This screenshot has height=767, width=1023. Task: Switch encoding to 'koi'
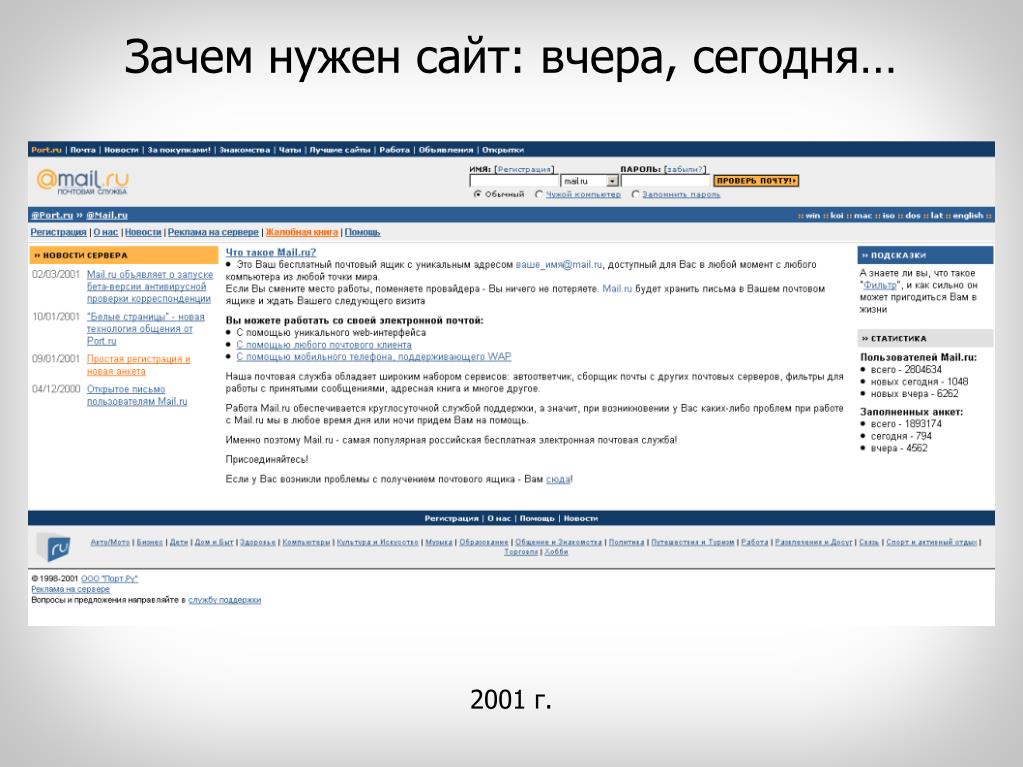[x=836, y=216]
